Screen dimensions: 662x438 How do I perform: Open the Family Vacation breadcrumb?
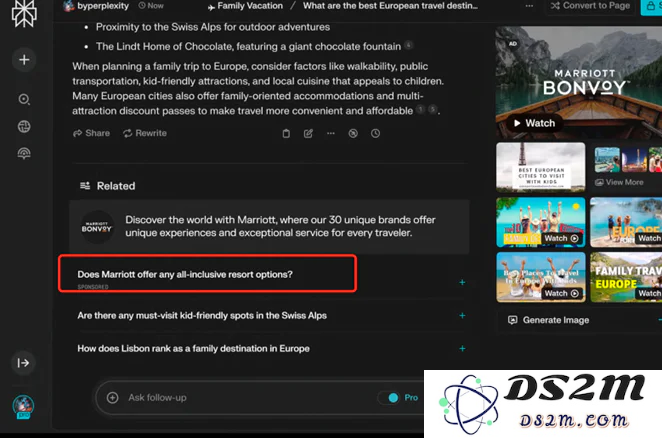(x=245, y=6)
